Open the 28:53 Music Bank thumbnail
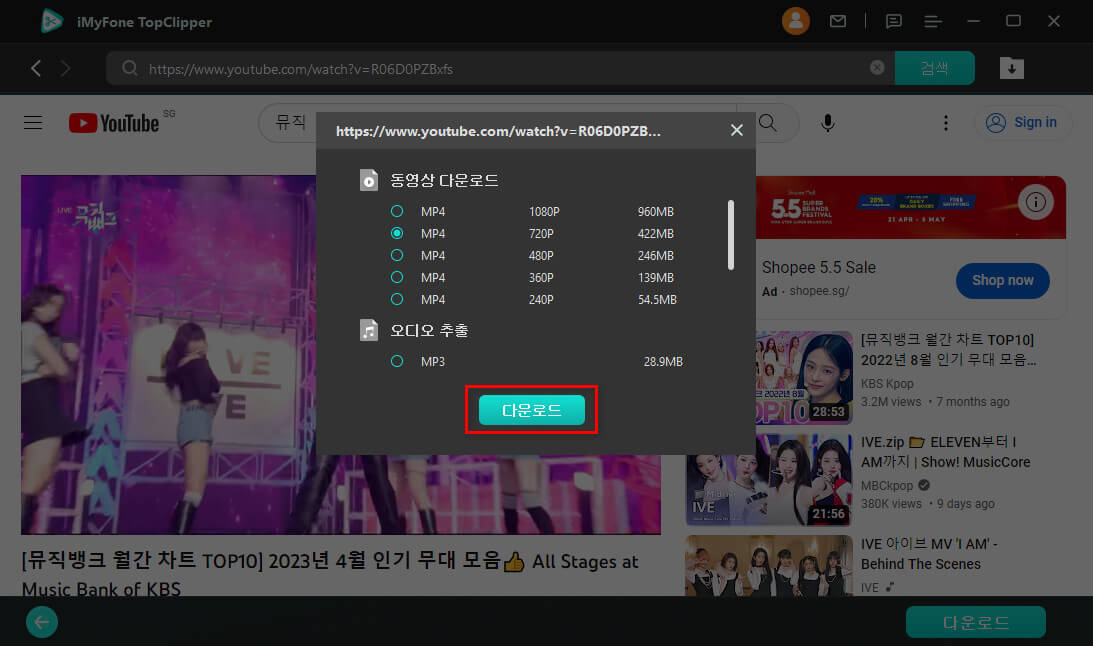The image size is (1093, 646). 804,378
